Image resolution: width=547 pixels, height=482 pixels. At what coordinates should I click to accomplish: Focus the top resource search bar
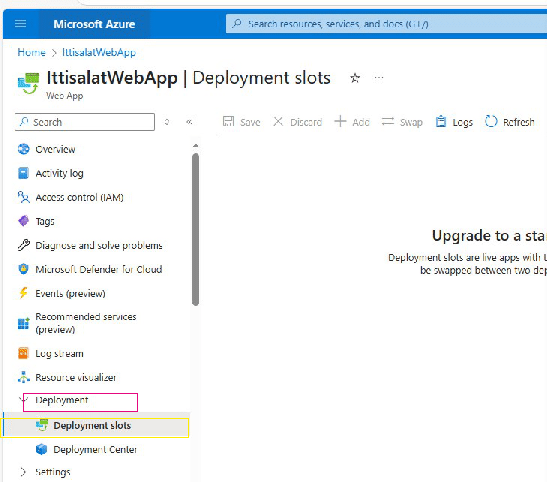[x=386, y=24]
